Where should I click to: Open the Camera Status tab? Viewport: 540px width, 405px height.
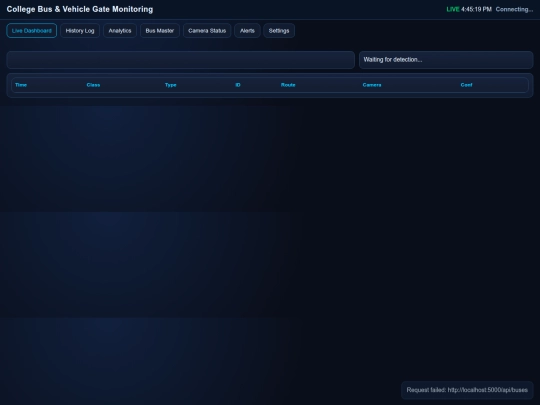pos(207,31)
